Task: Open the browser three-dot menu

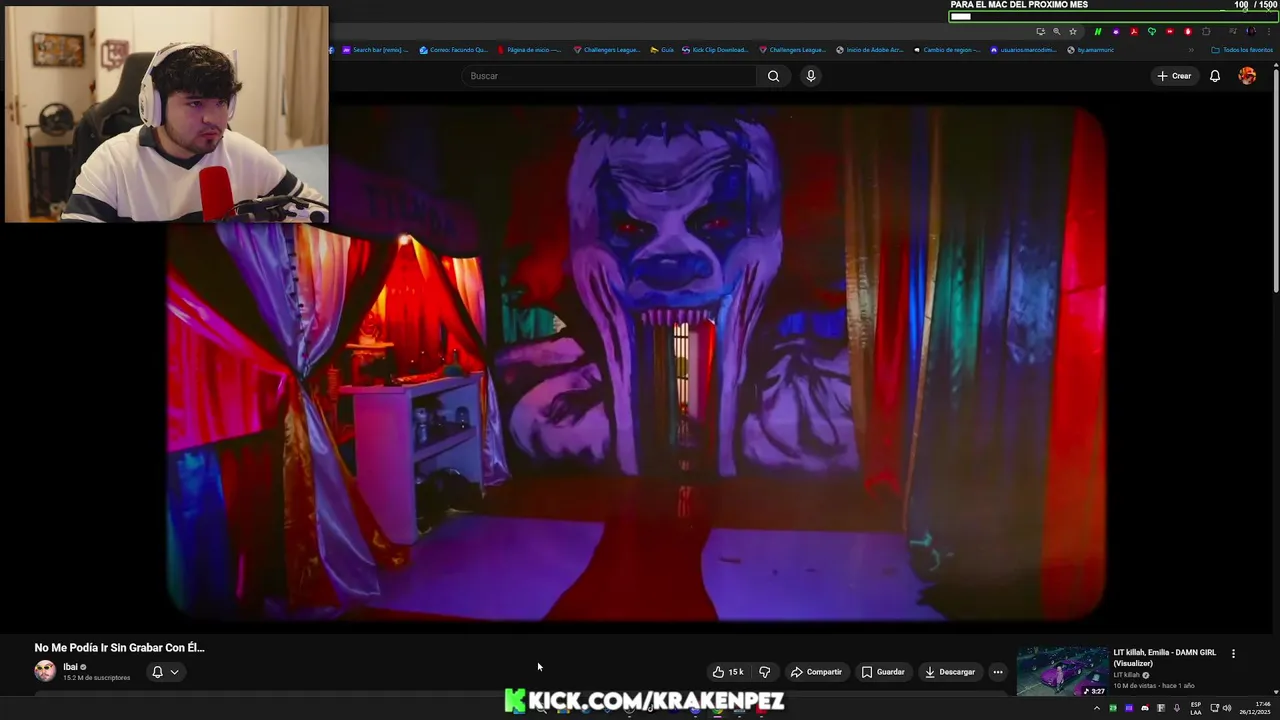Action: (1270, 31)
